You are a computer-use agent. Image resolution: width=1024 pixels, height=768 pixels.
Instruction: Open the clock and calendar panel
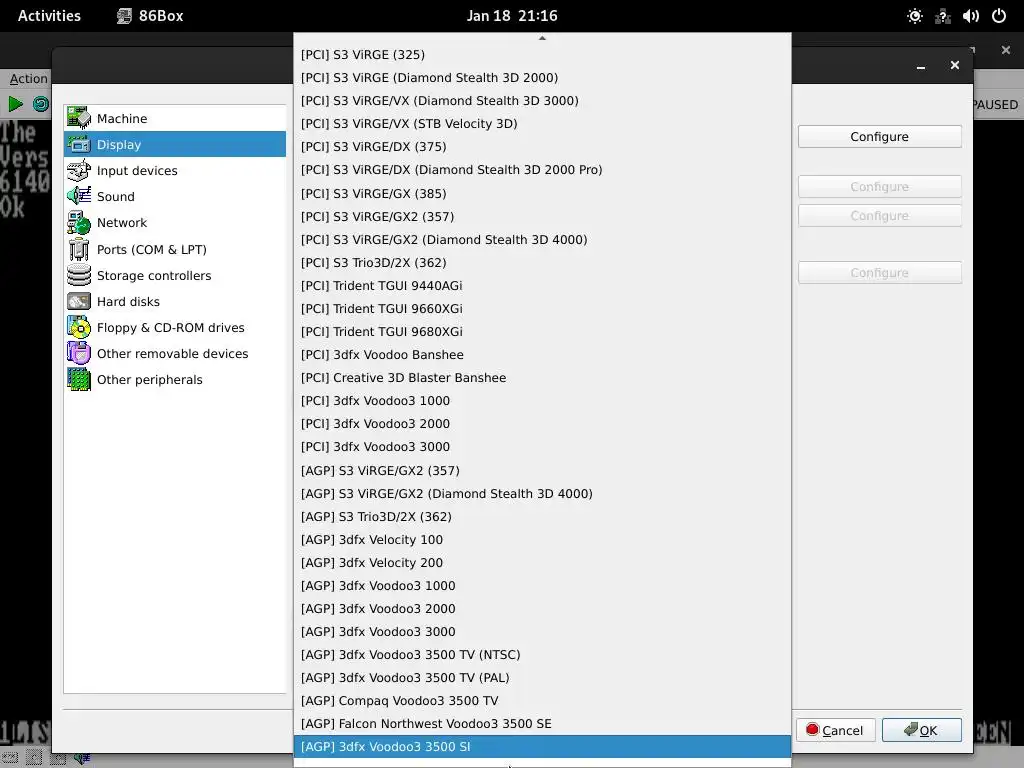coord(512,16)
